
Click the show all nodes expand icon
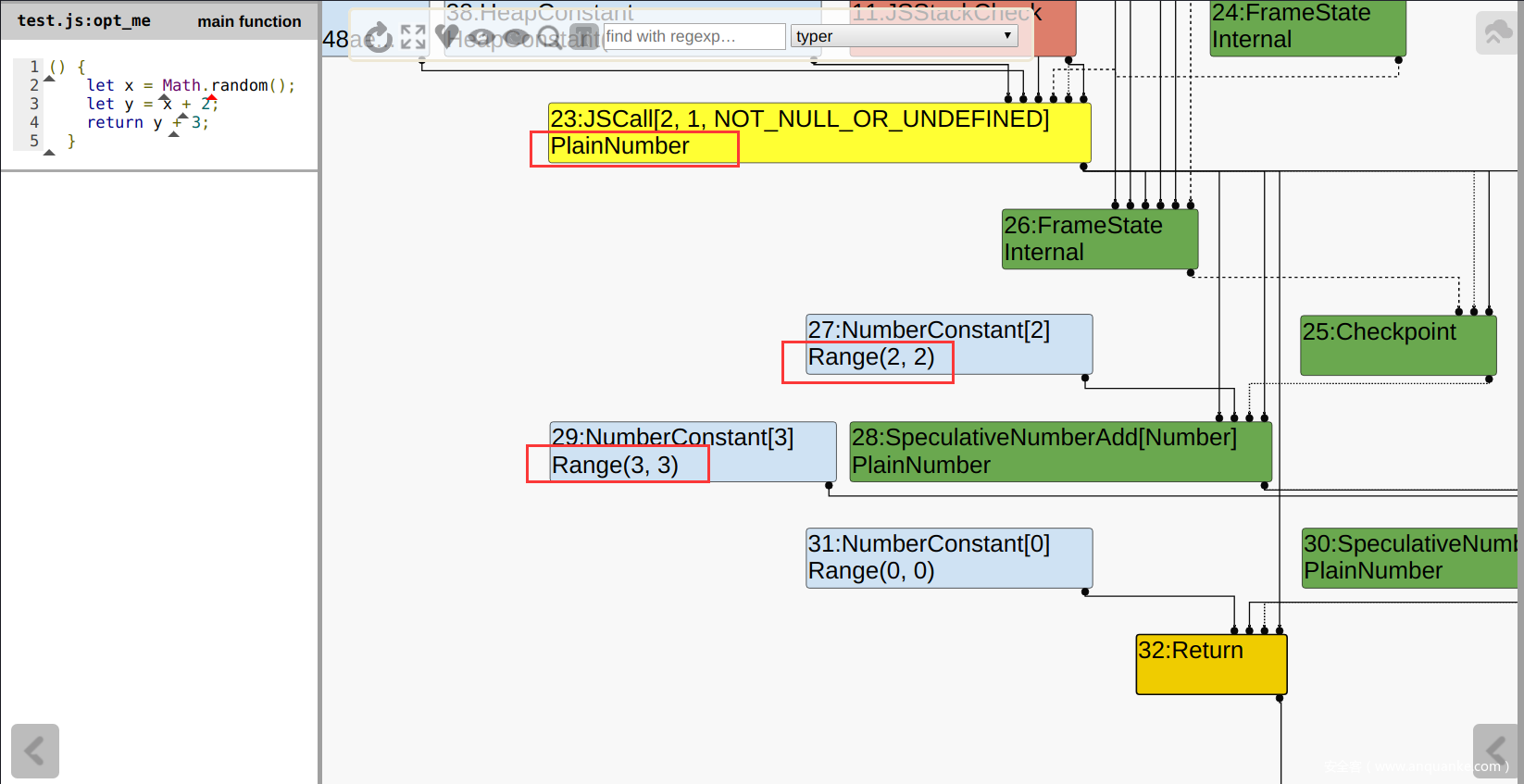[x=413, y=37]
